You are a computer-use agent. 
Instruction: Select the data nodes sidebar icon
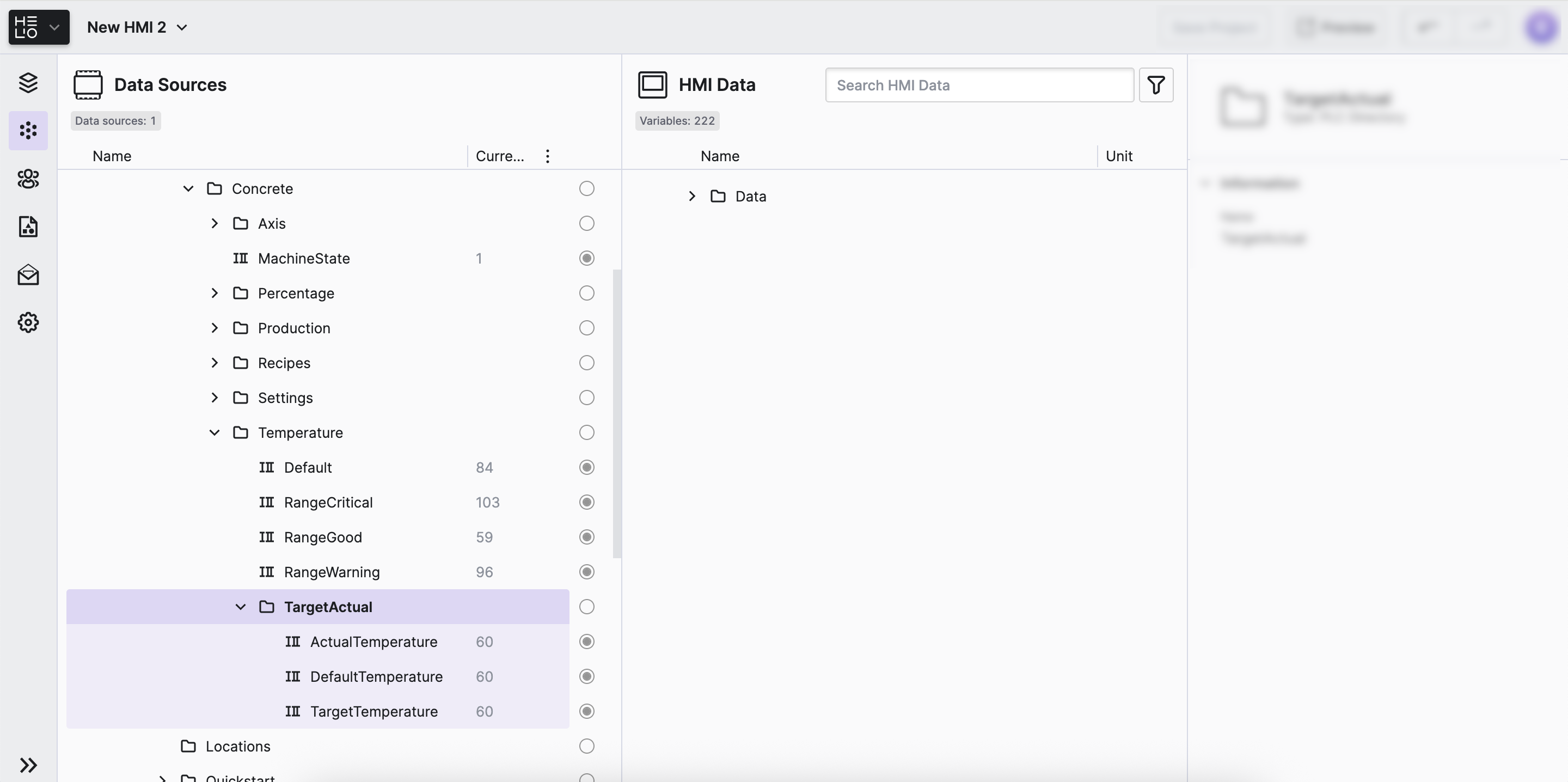[28, 130]
